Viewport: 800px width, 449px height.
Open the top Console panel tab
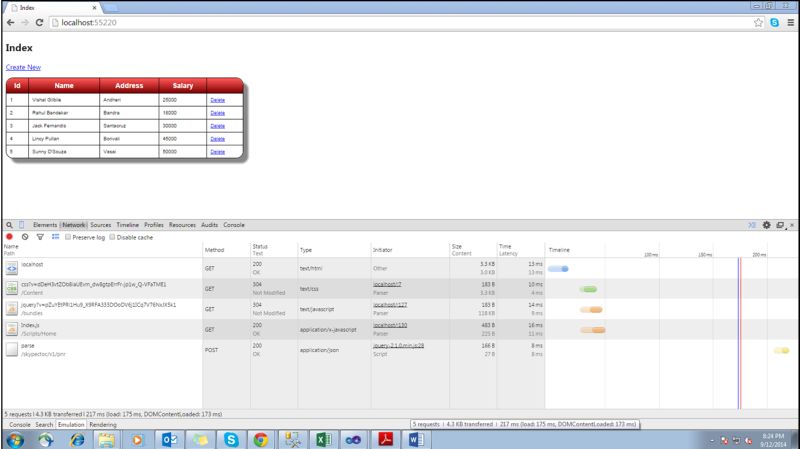click(234, 225)
